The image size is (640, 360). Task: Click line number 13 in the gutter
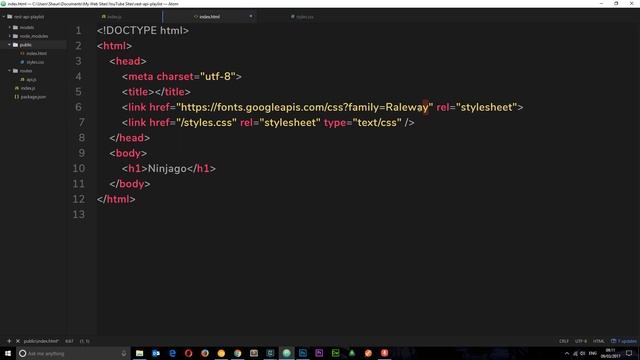(79, 215)
